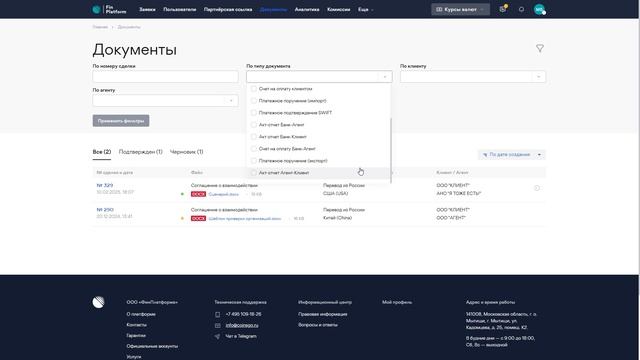Click the support phone number +7 495
Viewport: 640px width, 360px height.
243,314
